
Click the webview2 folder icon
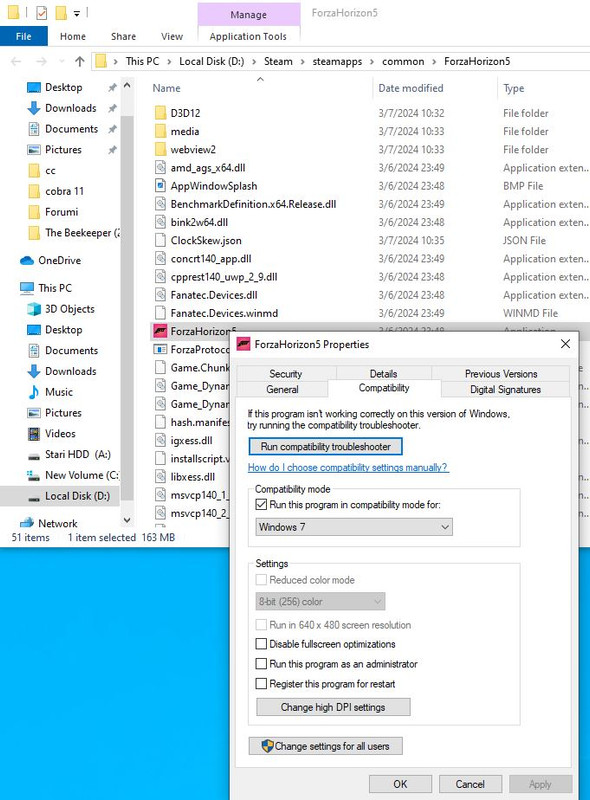pyautogui.click(x=160, y=149)
